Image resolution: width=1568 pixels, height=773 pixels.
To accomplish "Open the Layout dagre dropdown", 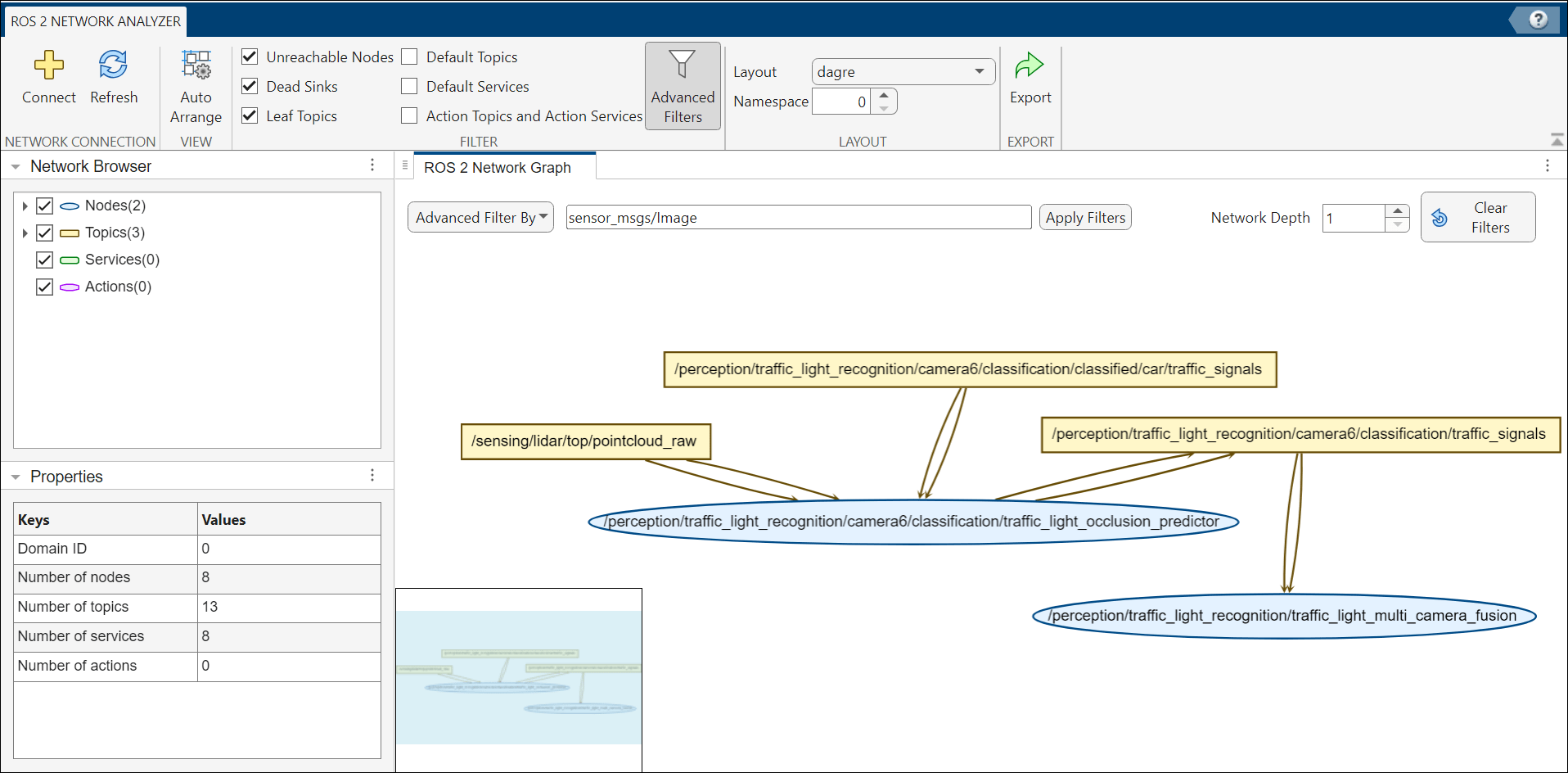I will pyautogui.click(x=903, y=72).
